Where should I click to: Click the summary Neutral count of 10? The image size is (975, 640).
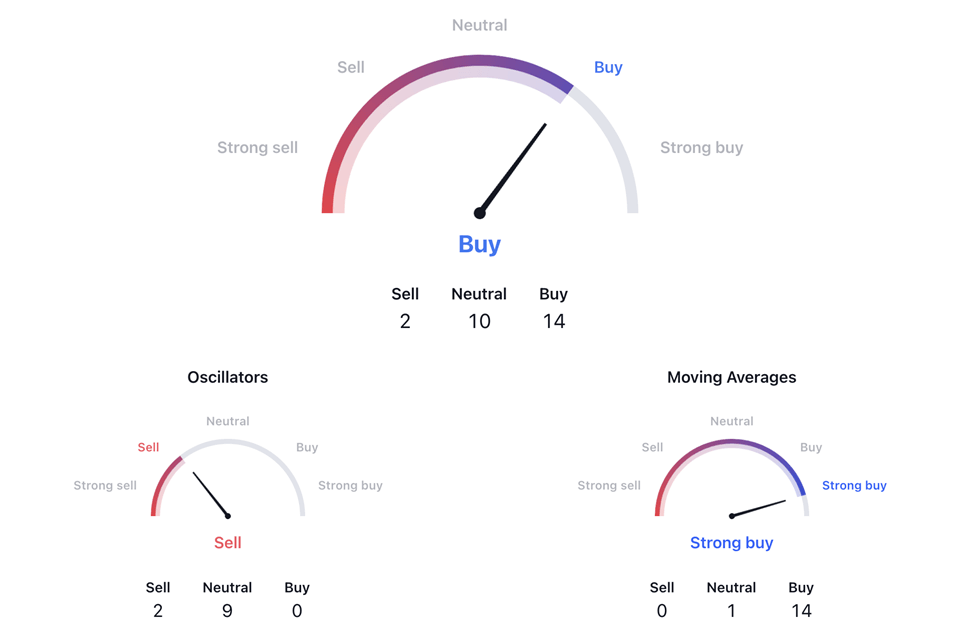pos(479,322)
